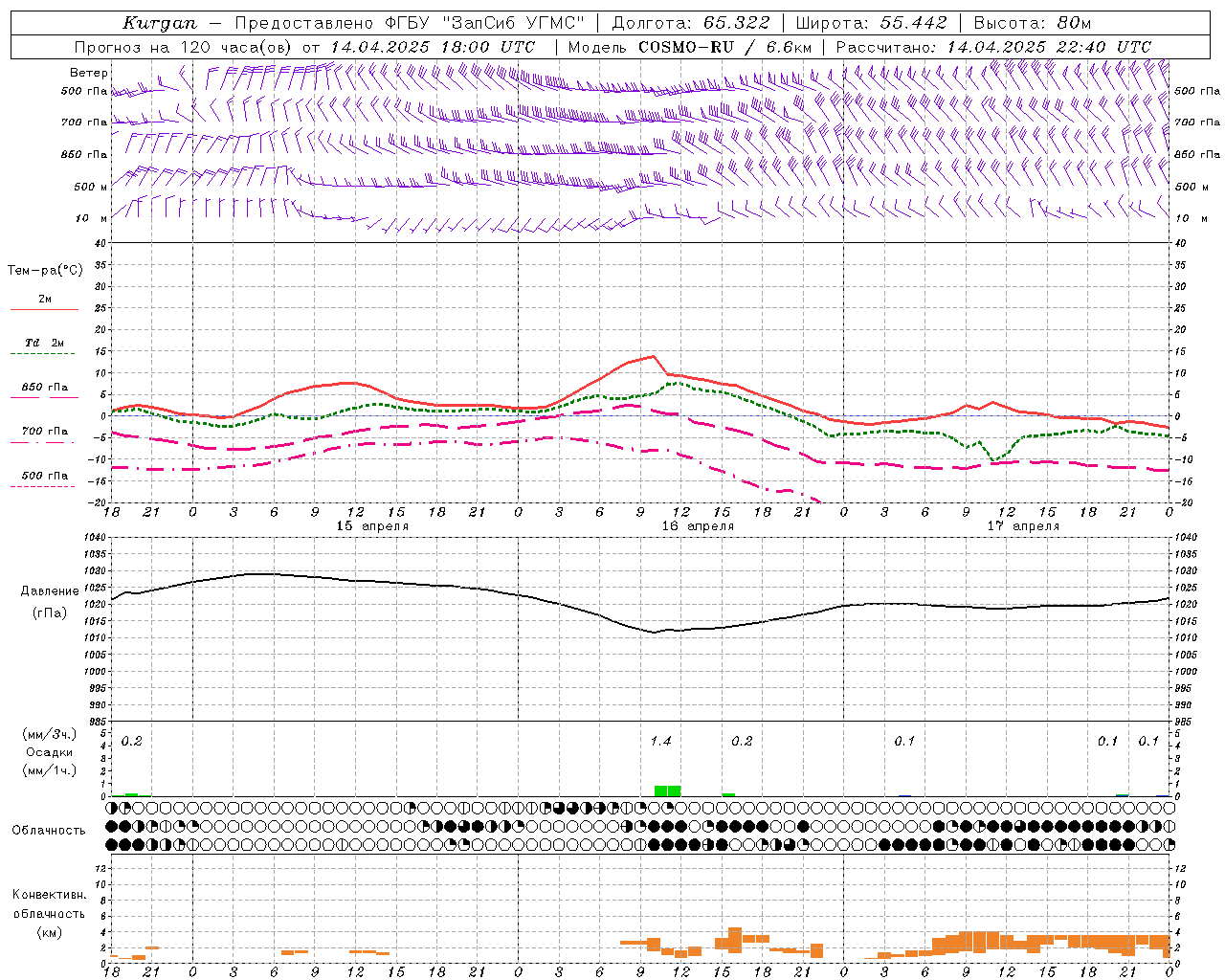
Task: Click the Рассчитано: 14.04.2025 22:40 UTC text
Action: click(993, 47)
